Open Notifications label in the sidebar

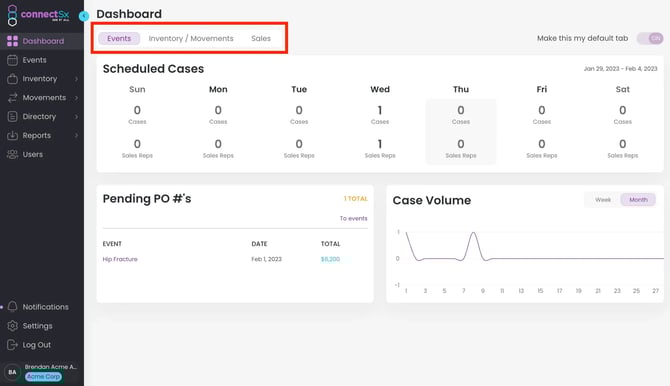(x=45, y=307)
